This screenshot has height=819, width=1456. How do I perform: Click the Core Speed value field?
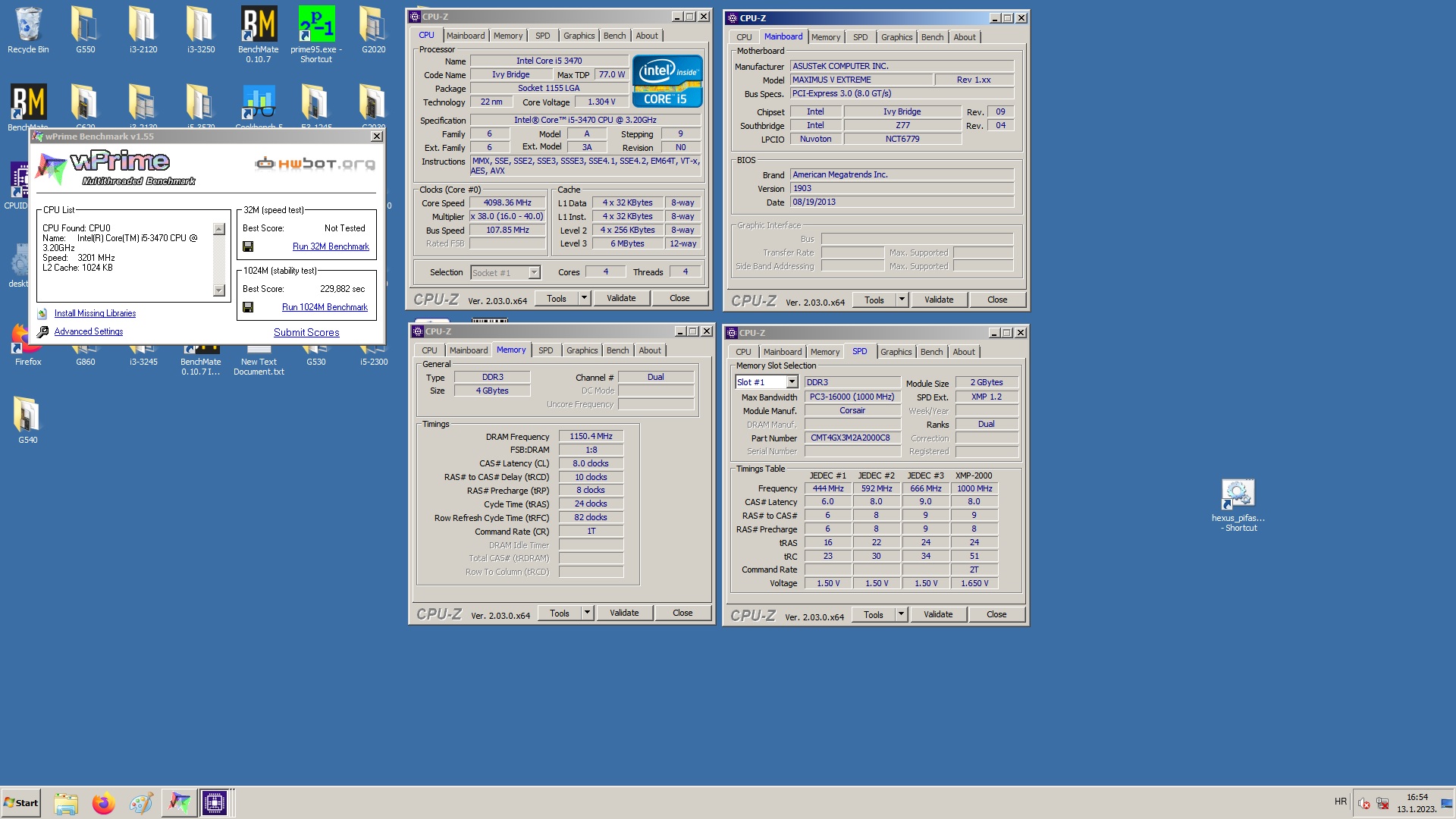tap(507, 202)
